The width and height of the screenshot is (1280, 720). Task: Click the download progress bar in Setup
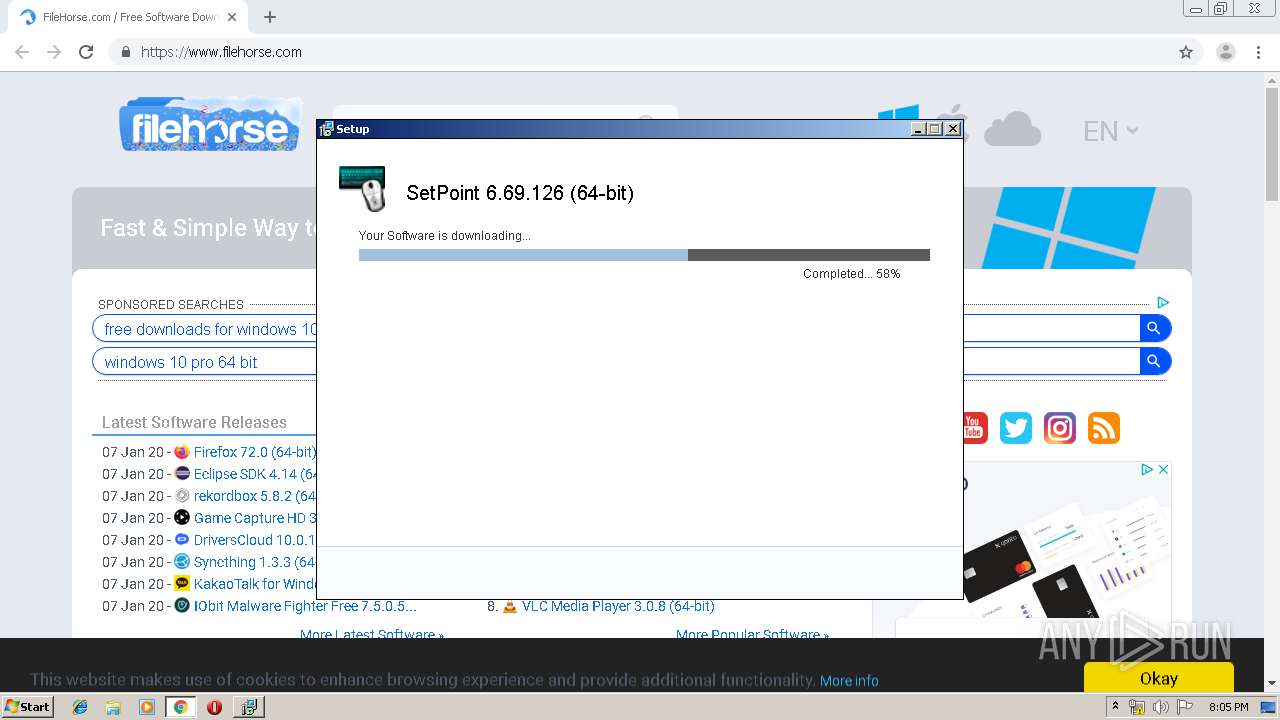(x=644, y=255)
